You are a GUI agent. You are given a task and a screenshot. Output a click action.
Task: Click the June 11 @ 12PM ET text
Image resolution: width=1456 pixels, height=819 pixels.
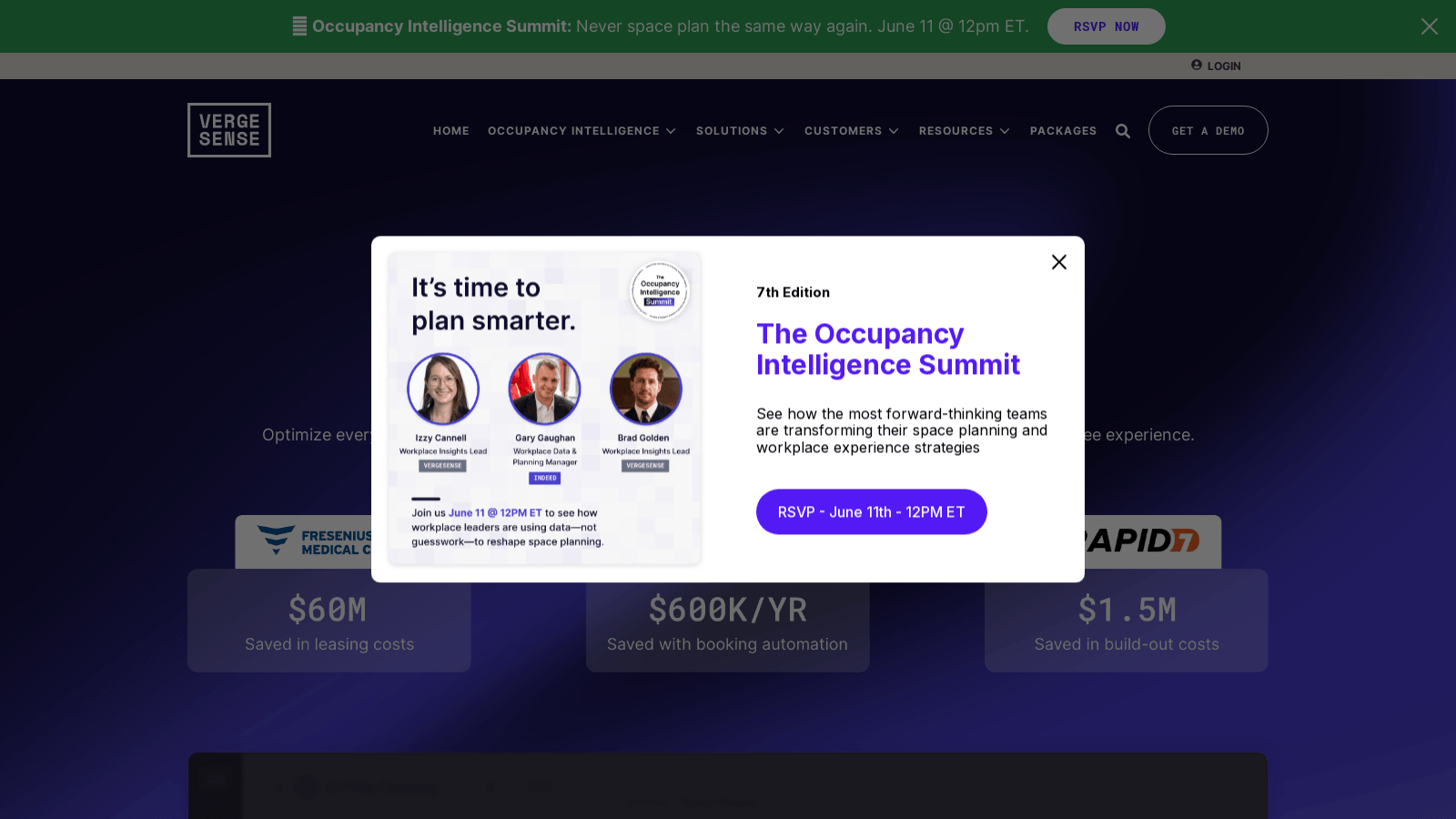(495, 513)
